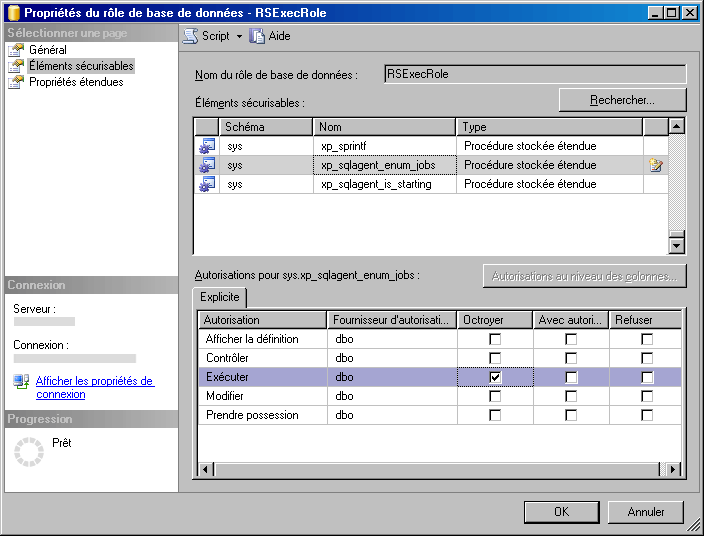Image resolution: width=704 pixels, height=537 pixels.
Task: Click the Rechercher... button
Action: click(622, 100)
